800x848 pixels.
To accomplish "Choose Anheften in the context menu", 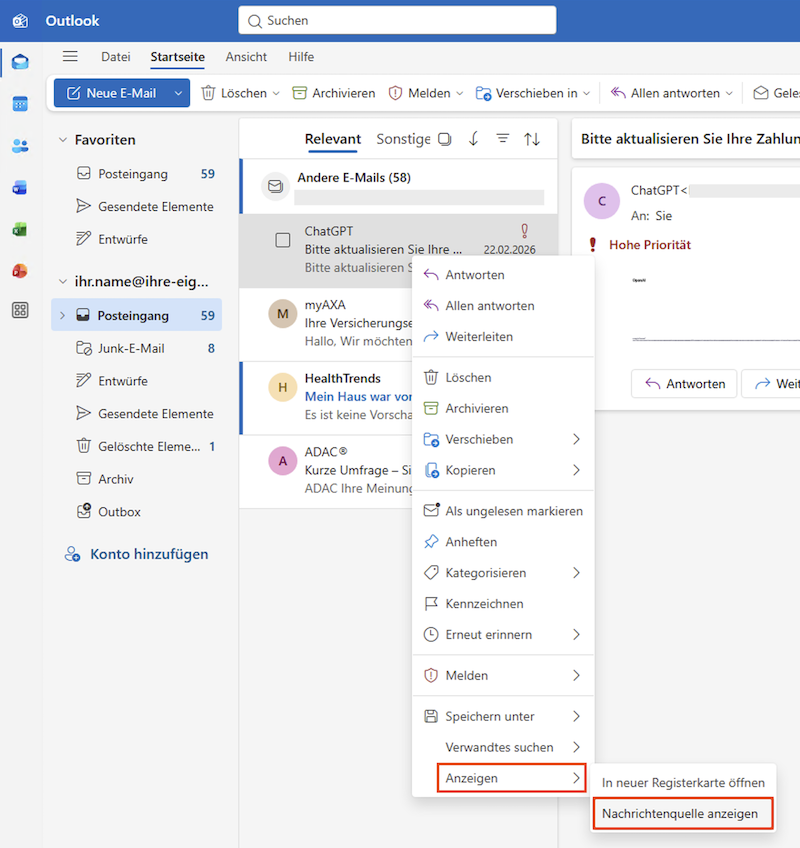I will point(503,542).
